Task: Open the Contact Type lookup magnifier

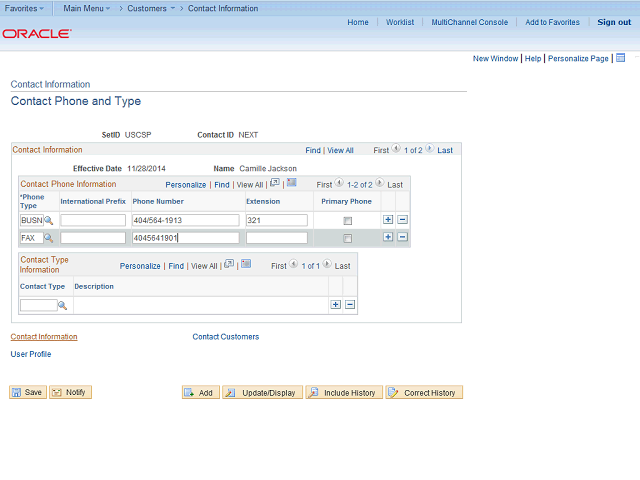Action: [62, 305]
